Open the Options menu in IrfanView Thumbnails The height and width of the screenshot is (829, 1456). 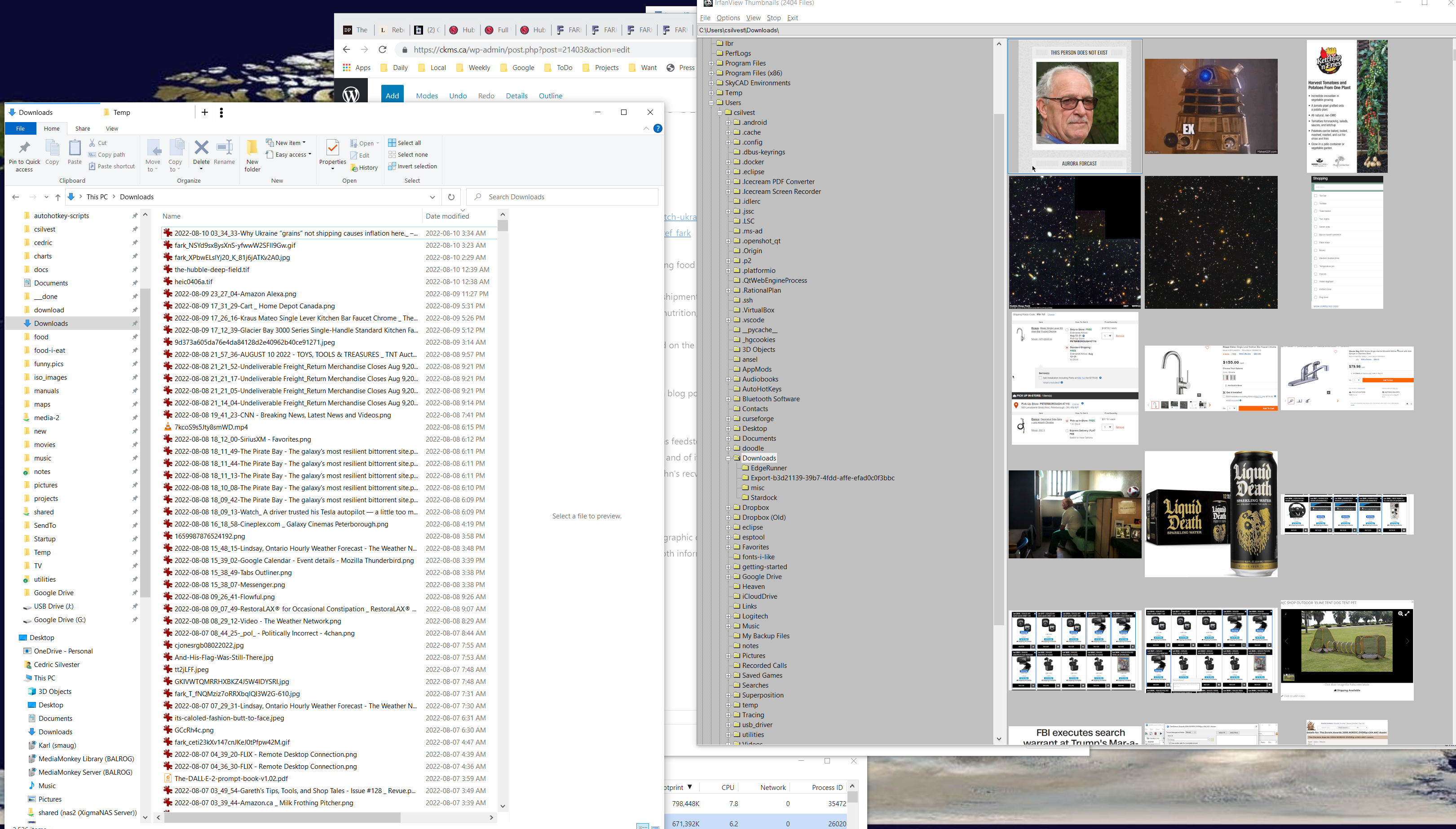pyautogui.click(x=728, y=18)
